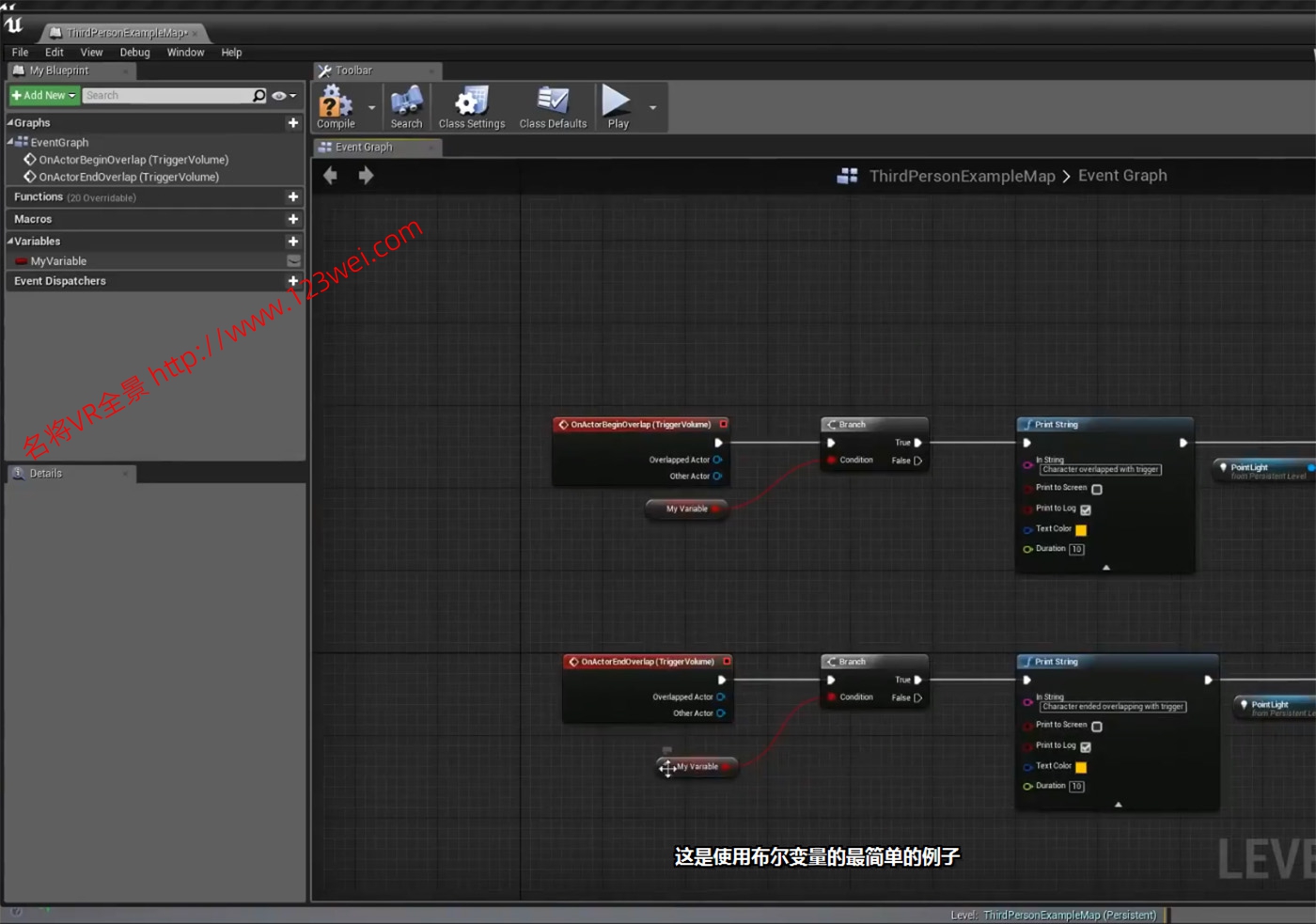1316x924 pixels.
Task: Open the eye view options dropdown
Action: tap(284, 96)
